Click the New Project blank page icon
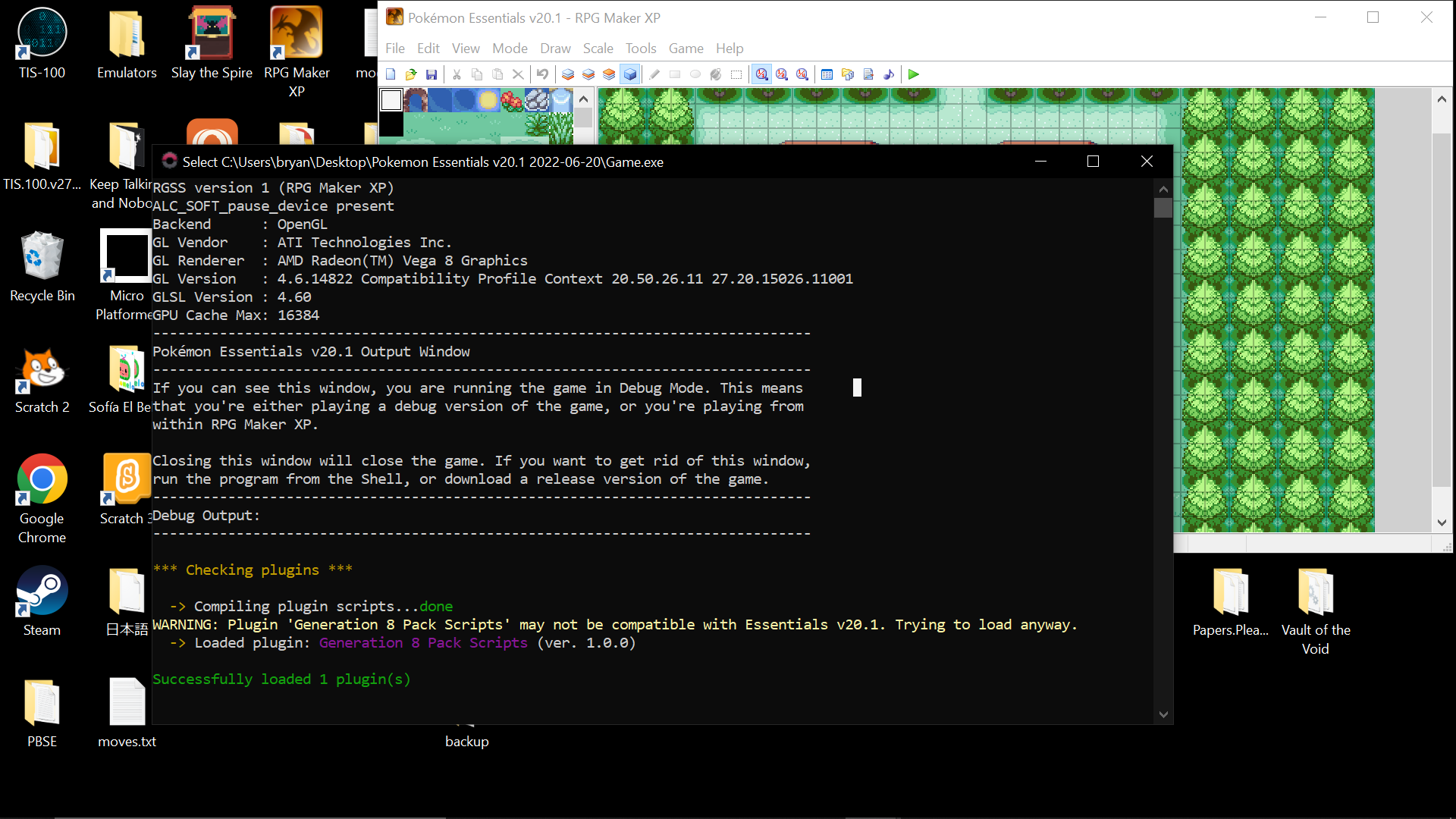The image size is (1456, 819). (391, 74)
